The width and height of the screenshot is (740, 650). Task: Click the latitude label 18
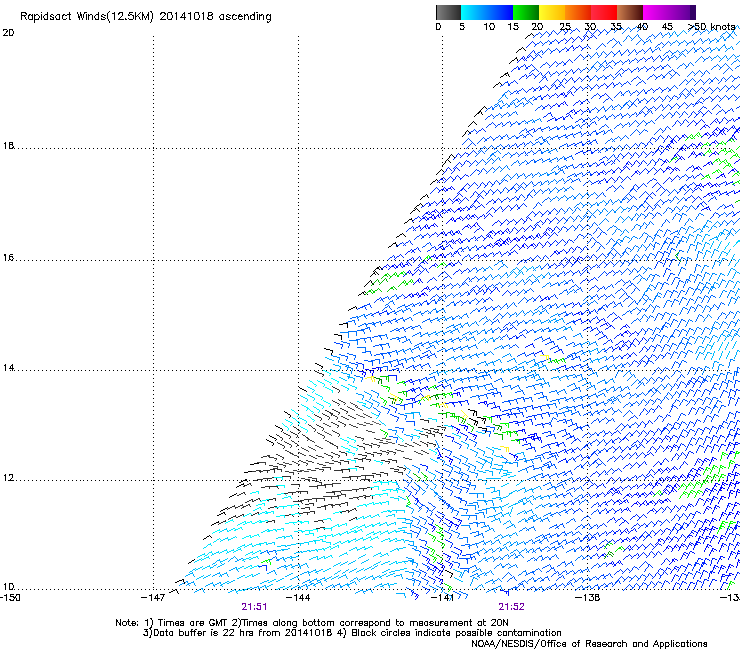point(8,145)
